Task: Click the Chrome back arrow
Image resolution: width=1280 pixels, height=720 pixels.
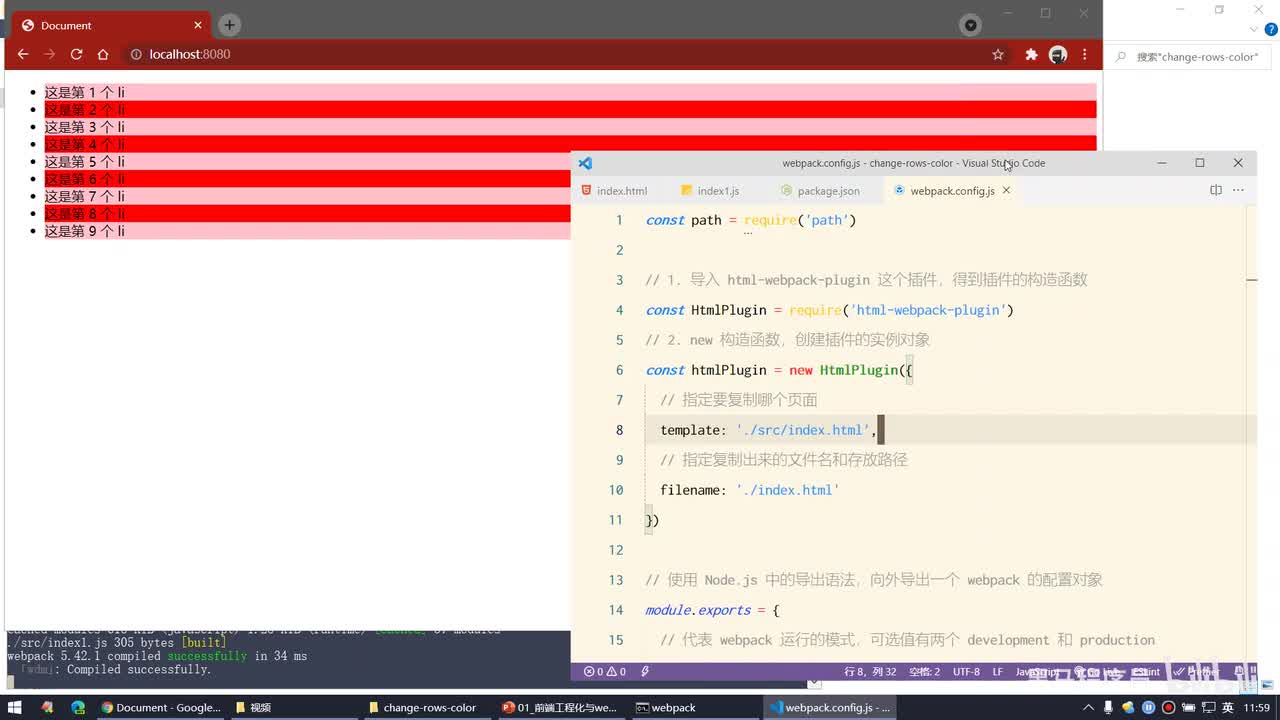Action: [x=23, y=54]
